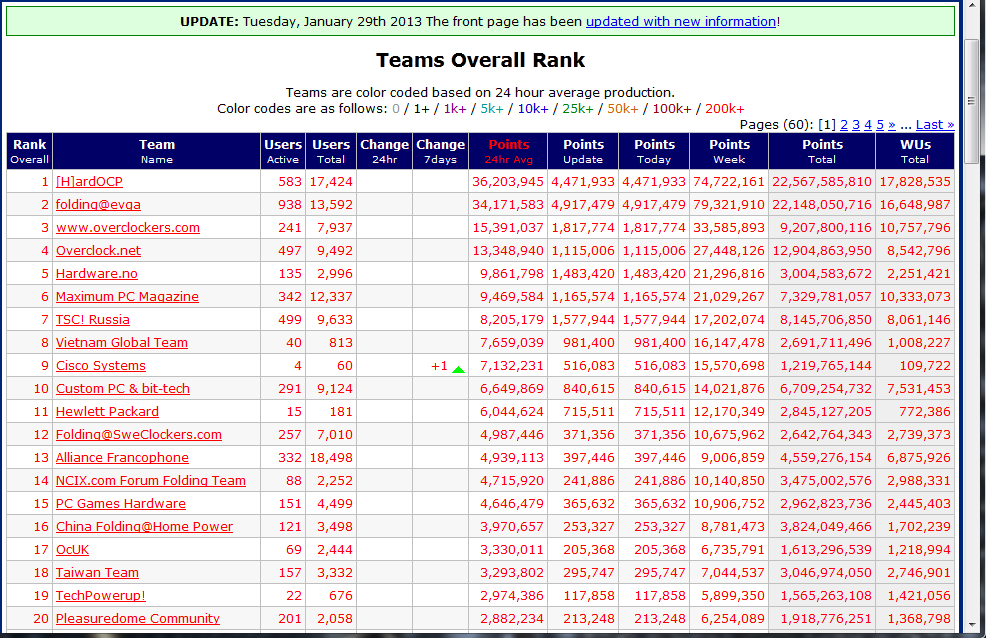The height and width of the screenshot is (638, 986).
Task: Open the OcUK team link
Action: 72,549
